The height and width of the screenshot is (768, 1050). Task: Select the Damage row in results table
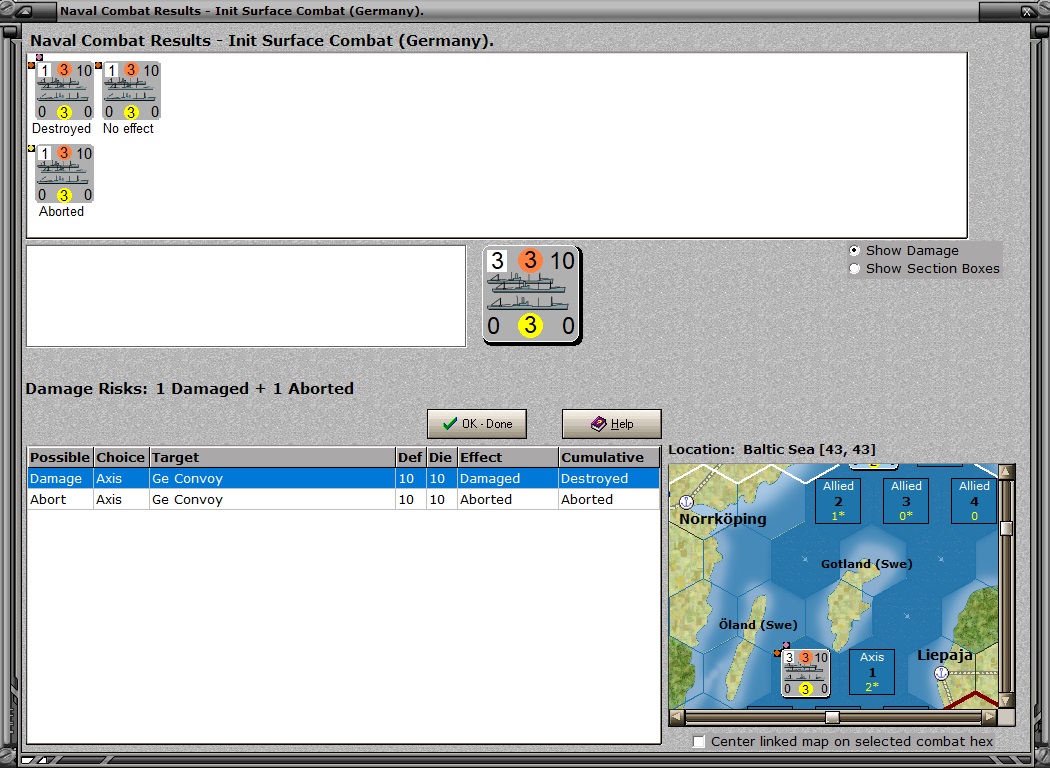(344, 478)
